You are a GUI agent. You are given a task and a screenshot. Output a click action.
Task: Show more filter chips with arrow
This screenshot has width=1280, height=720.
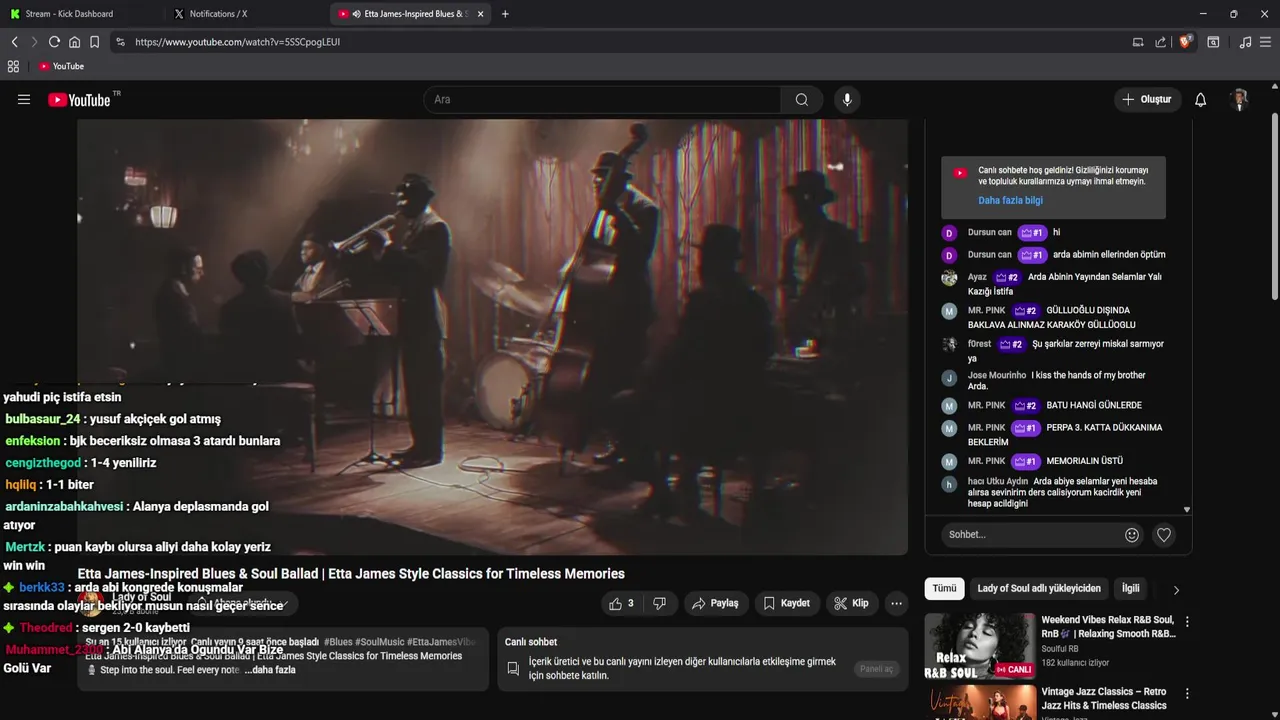point(1176,590)
